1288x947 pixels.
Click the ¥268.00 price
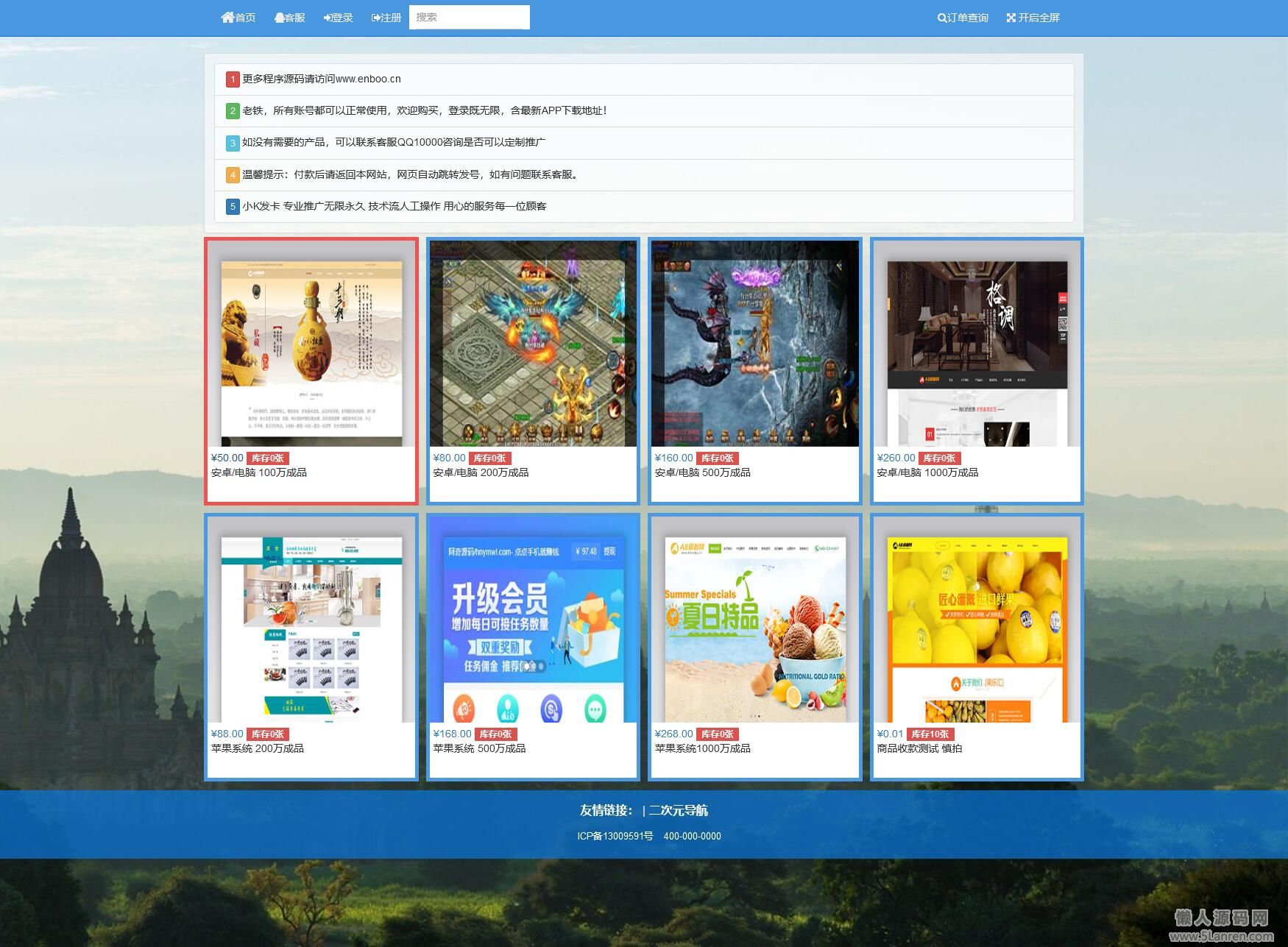674,734
